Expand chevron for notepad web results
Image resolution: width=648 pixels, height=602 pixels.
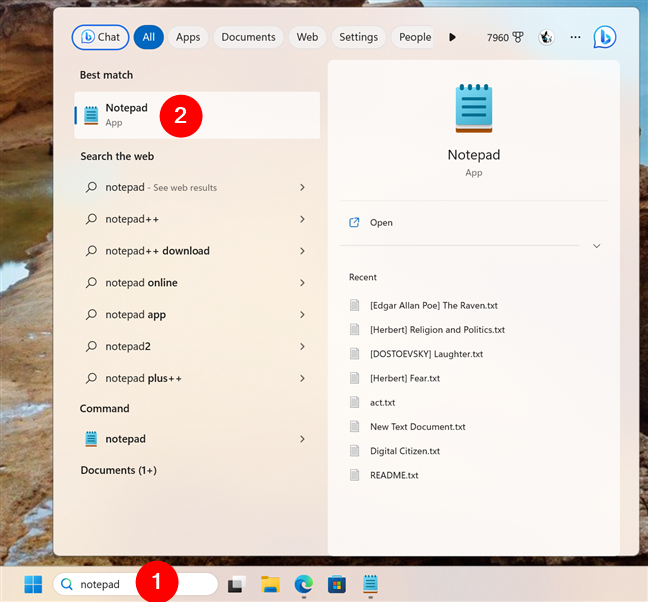point(303,187)
